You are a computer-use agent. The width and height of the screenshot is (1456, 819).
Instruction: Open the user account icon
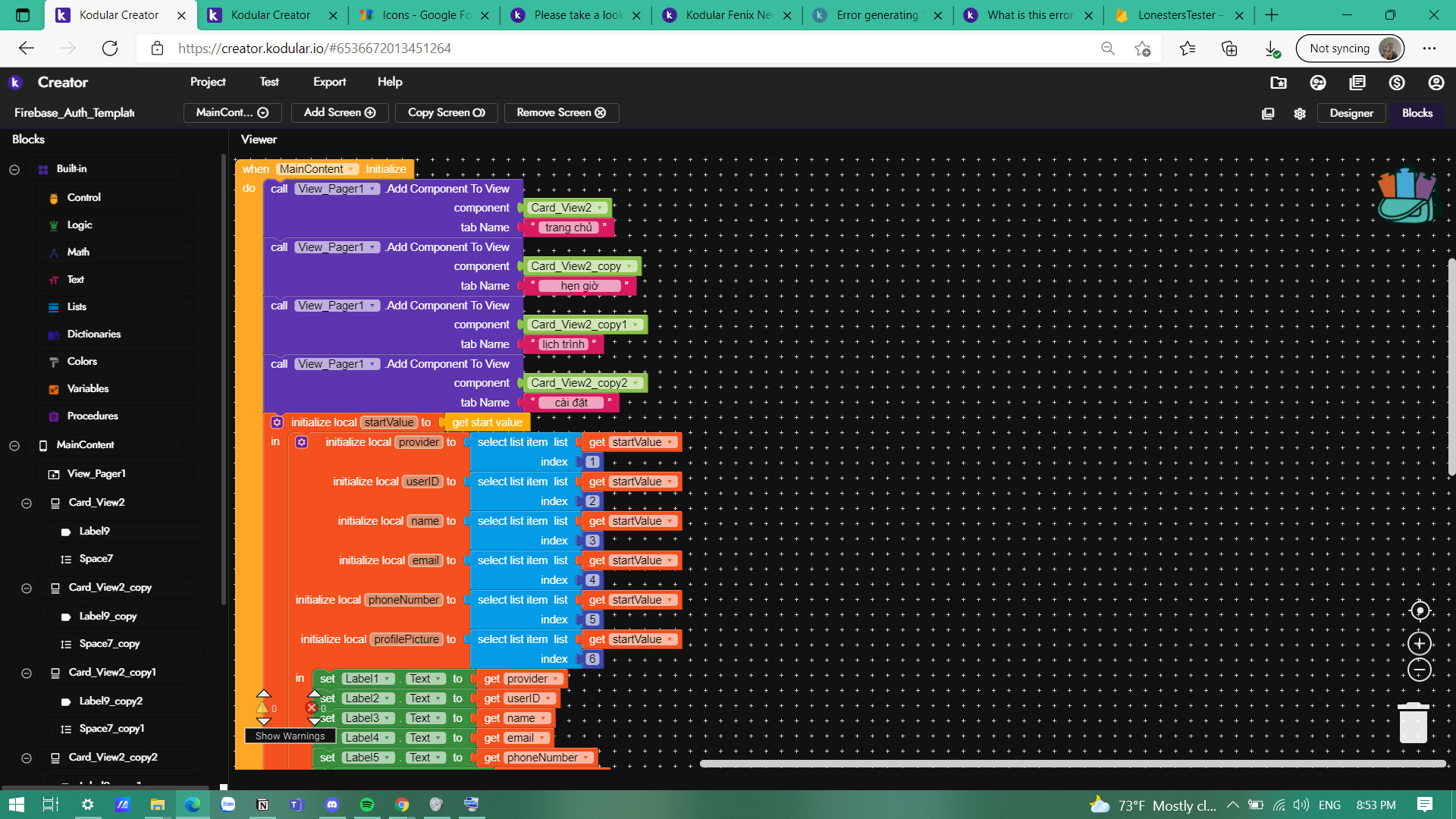pyautogui.click(x=1436, y=83)
